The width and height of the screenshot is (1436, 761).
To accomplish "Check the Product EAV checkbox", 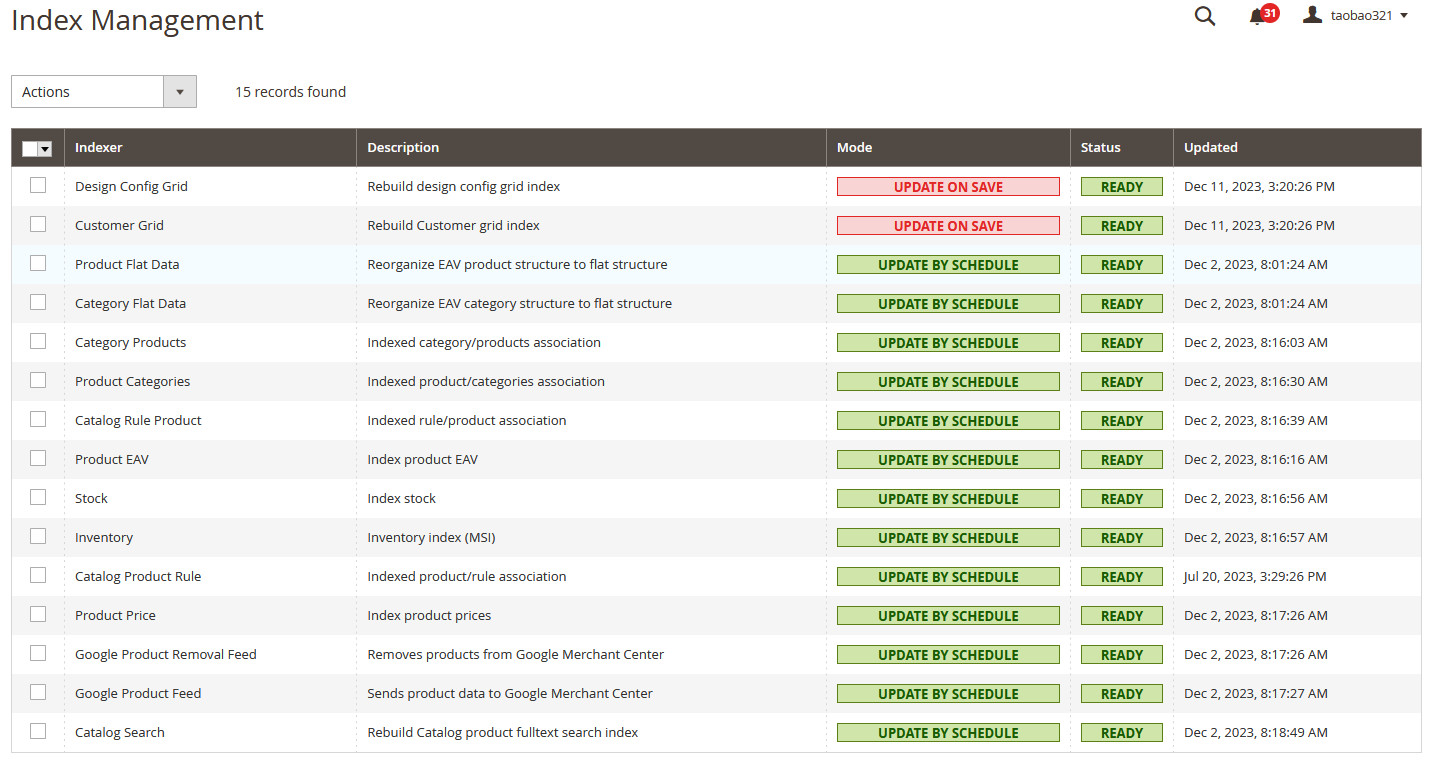I will 38,458.
